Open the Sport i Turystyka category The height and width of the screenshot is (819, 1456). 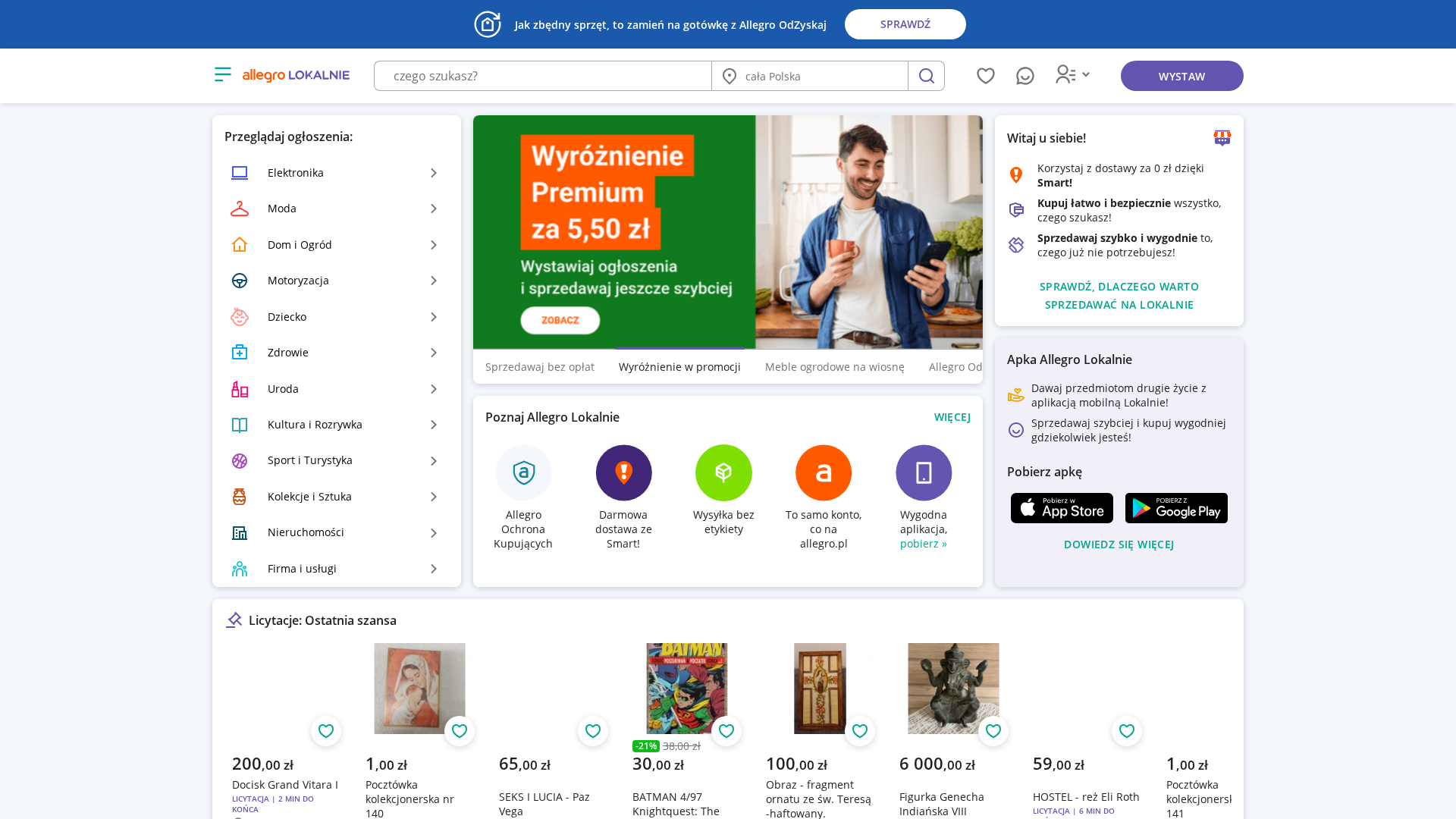point(336,460)
